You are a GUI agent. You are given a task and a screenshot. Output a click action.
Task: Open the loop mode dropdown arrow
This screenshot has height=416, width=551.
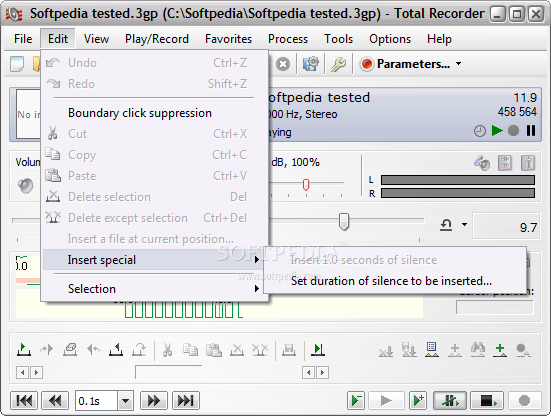[464, 224]
